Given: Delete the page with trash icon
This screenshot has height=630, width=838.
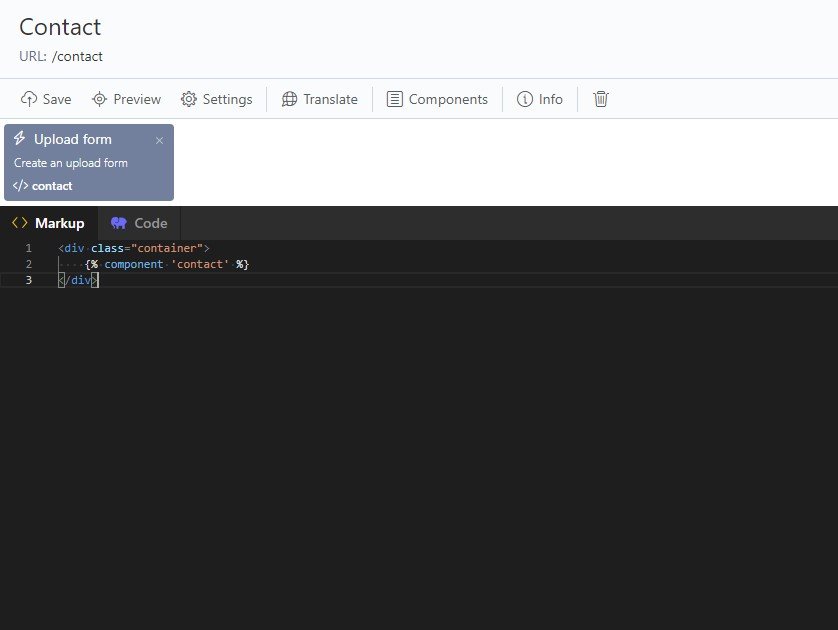Looking at the screenshot, I should coord(601,99).
